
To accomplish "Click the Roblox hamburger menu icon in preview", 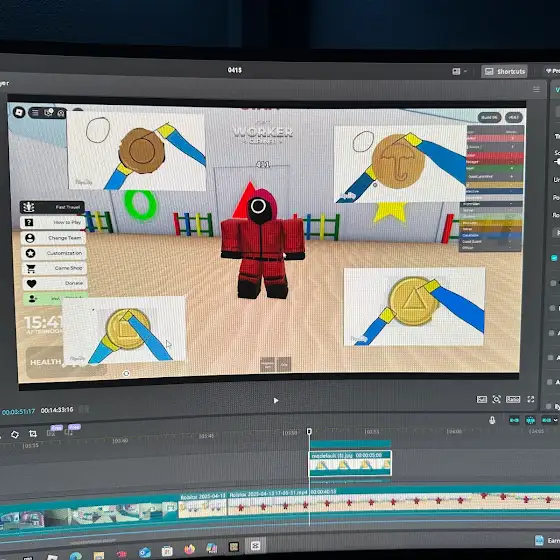I will 35,113.
